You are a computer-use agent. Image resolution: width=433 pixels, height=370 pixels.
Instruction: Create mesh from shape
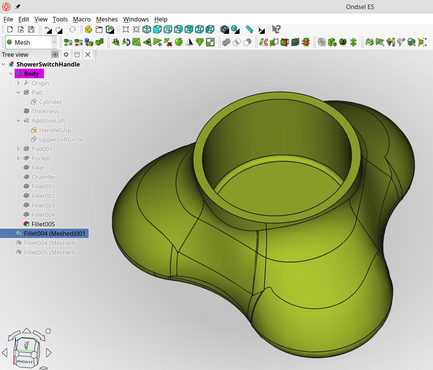click(89, 42)
